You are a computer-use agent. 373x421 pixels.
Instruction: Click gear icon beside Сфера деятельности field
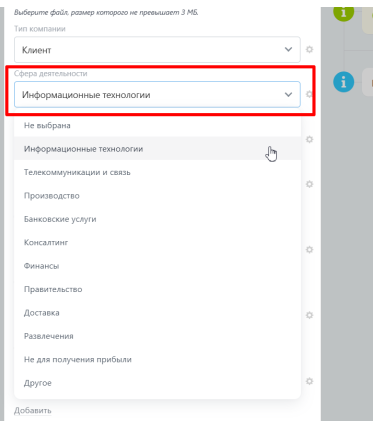[310, 94]
